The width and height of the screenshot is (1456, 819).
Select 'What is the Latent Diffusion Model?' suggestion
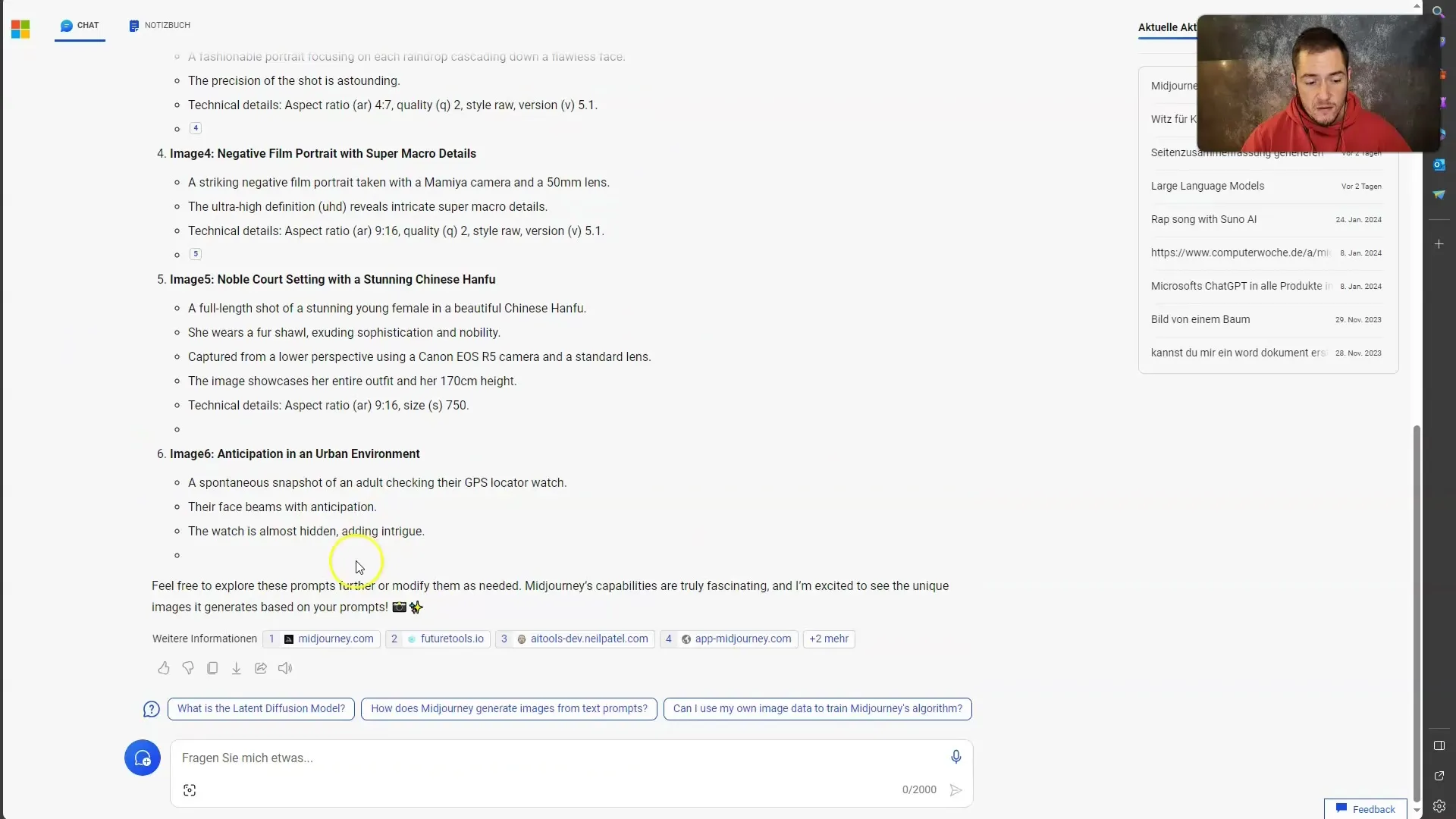(260, 708)
